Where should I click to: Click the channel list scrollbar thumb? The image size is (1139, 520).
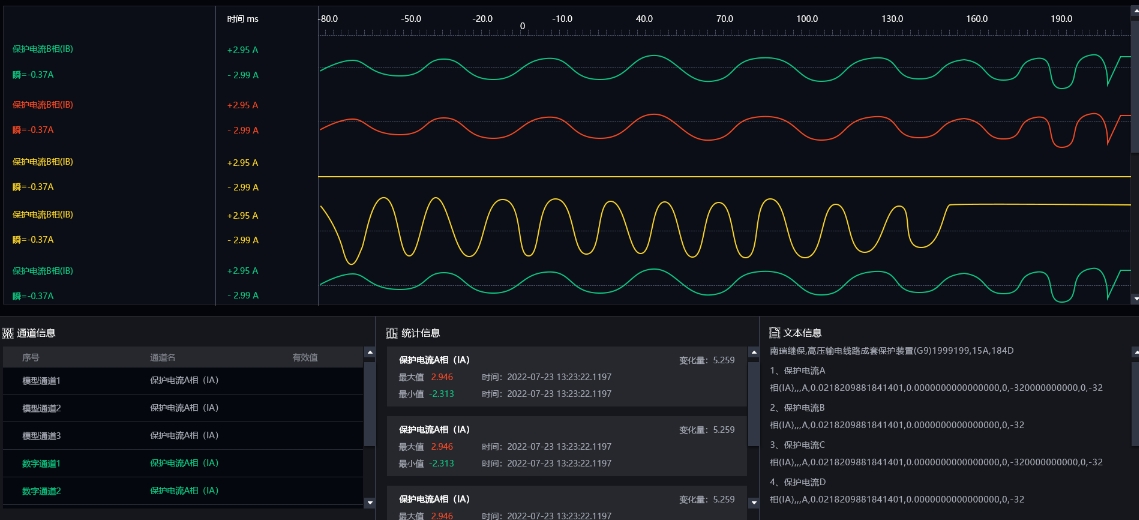[x=370, y=403]
